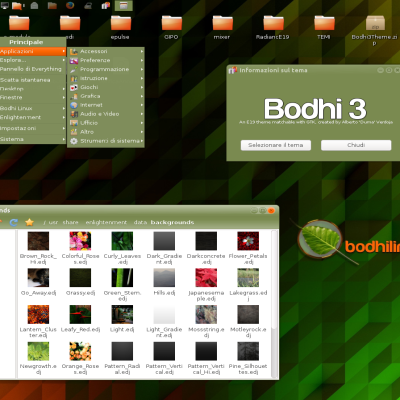400x400 pixels.
Task: Click the Selezionare il tema button
Action: 276,145
